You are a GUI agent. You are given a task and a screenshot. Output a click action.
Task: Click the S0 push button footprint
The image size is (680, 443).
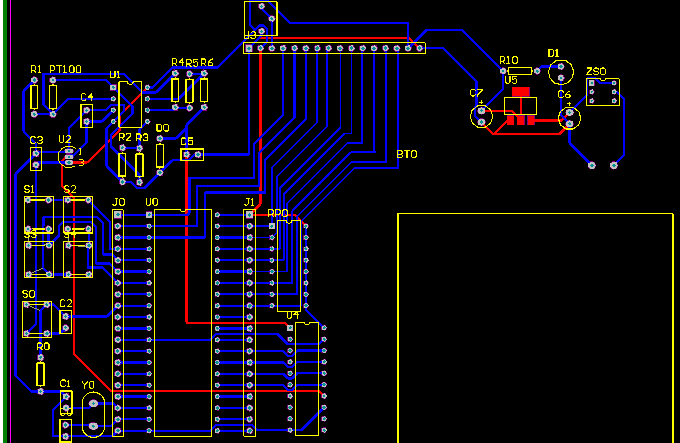pyautogui.click(x=37, y=319)
